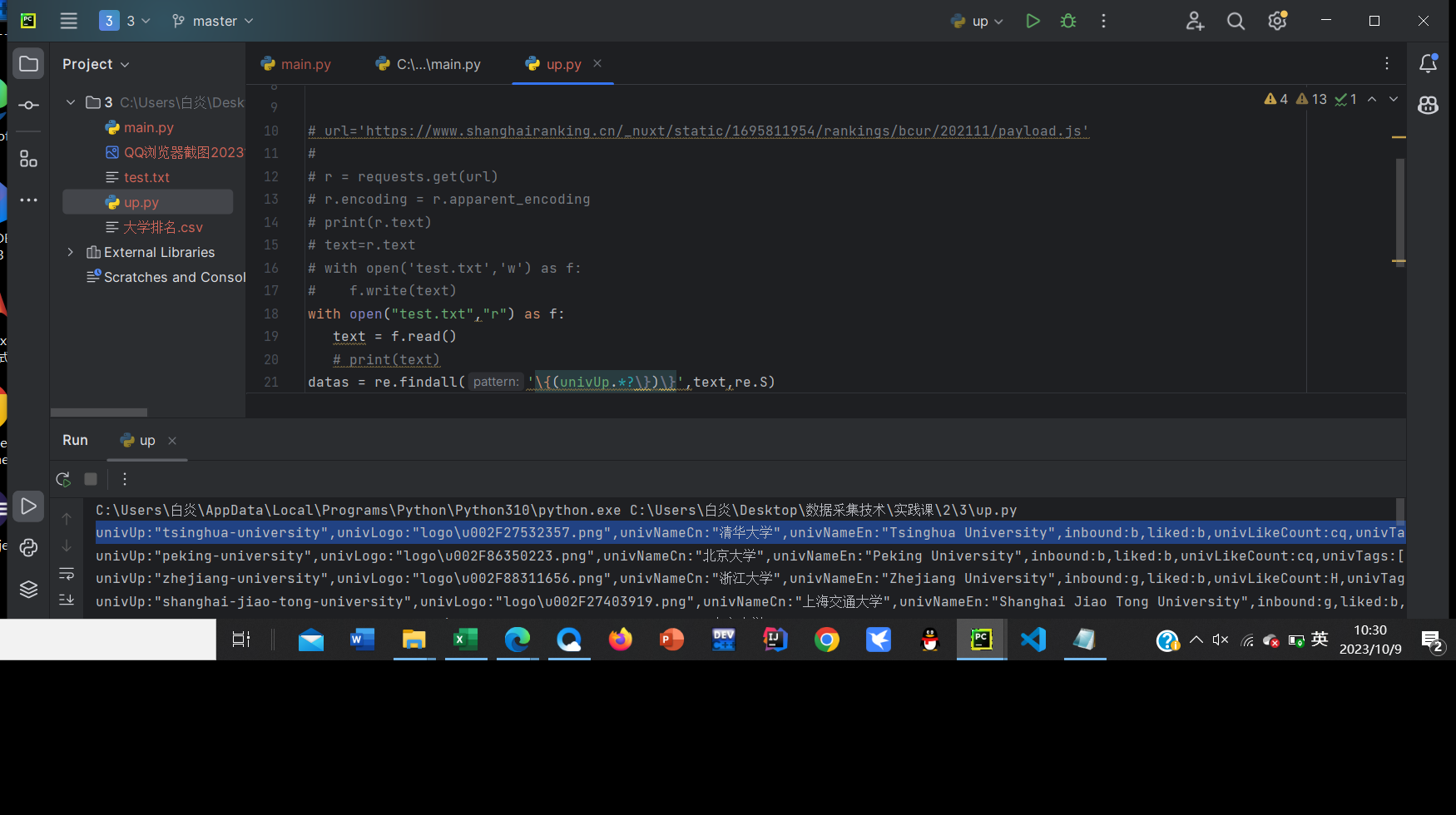1456x815 pixels.
Task: Open the Structure tool window
Action: tap(28, 158)
